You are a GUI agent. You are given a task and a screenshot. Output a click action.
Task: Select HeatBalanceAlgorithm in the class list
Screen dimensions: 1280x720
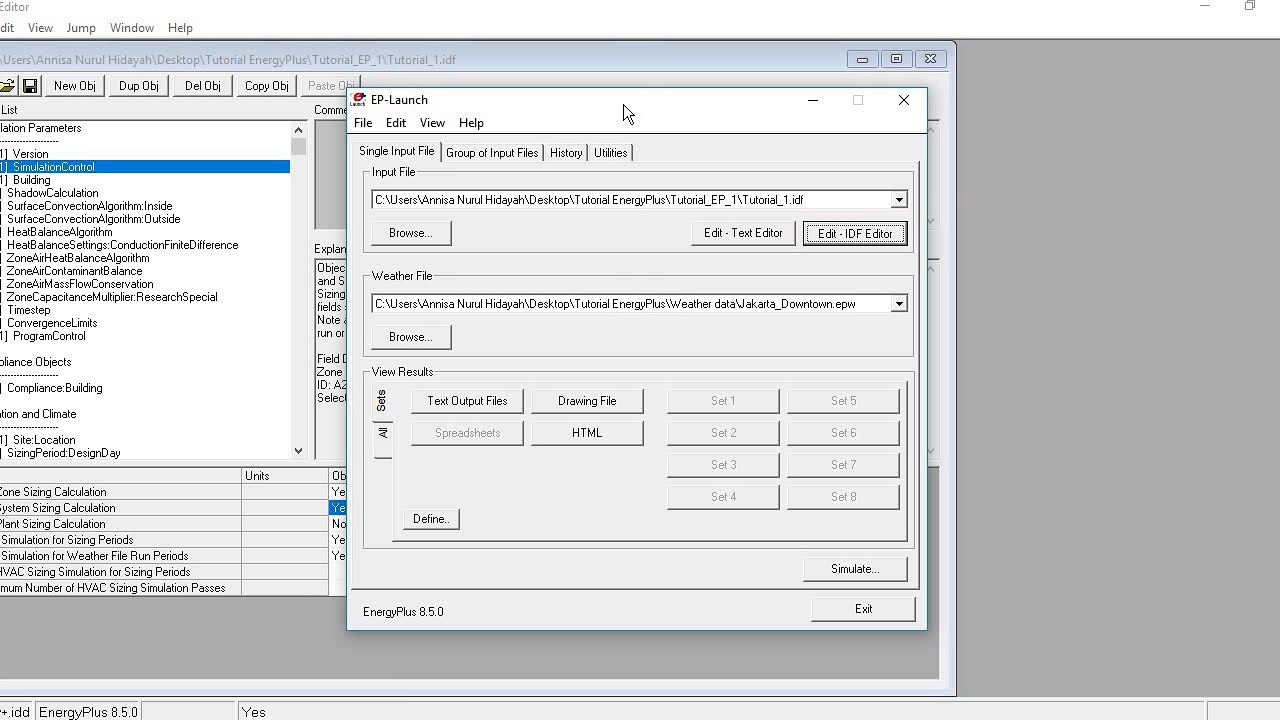[x=59, y=232]
